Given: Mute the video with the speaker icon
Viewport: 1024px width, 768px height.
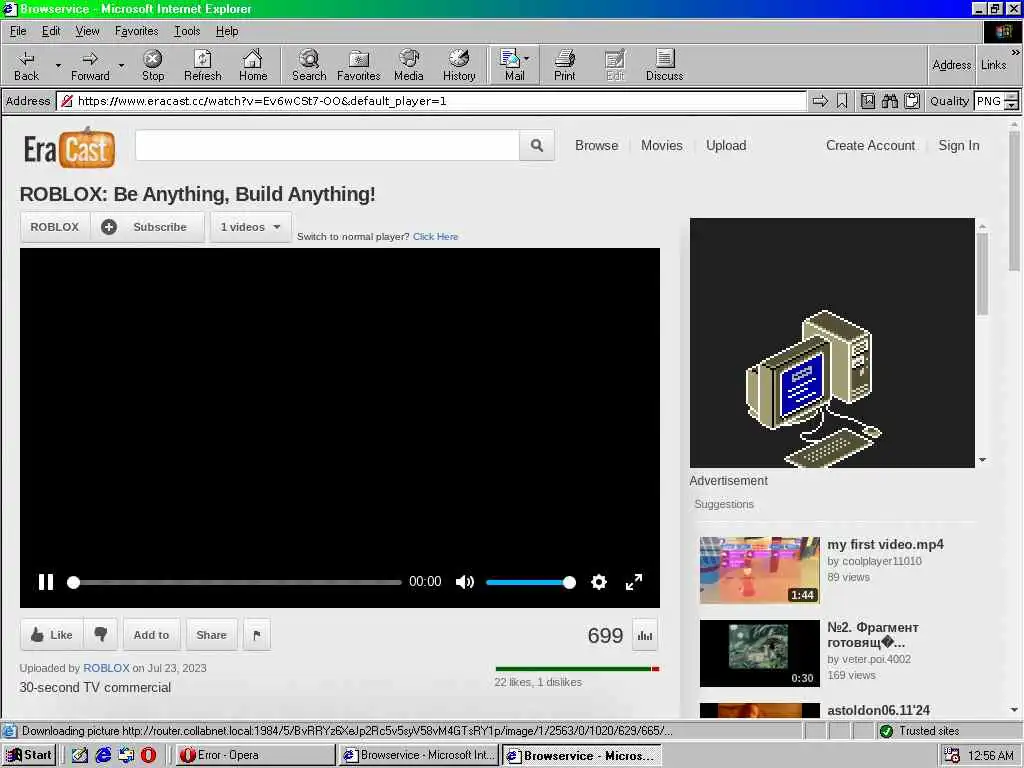Looking at the screenshot, I should (464, 582).
